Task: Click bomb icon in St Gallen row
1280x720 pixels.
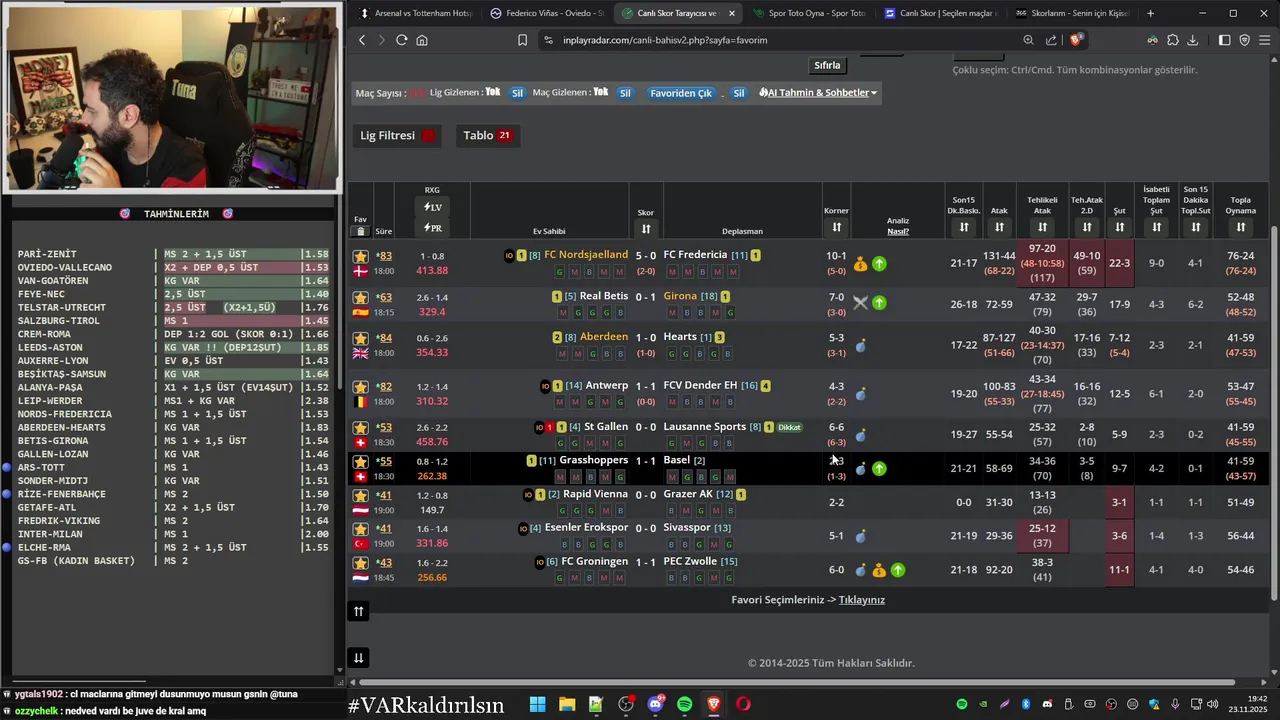Action: point(860,435)
